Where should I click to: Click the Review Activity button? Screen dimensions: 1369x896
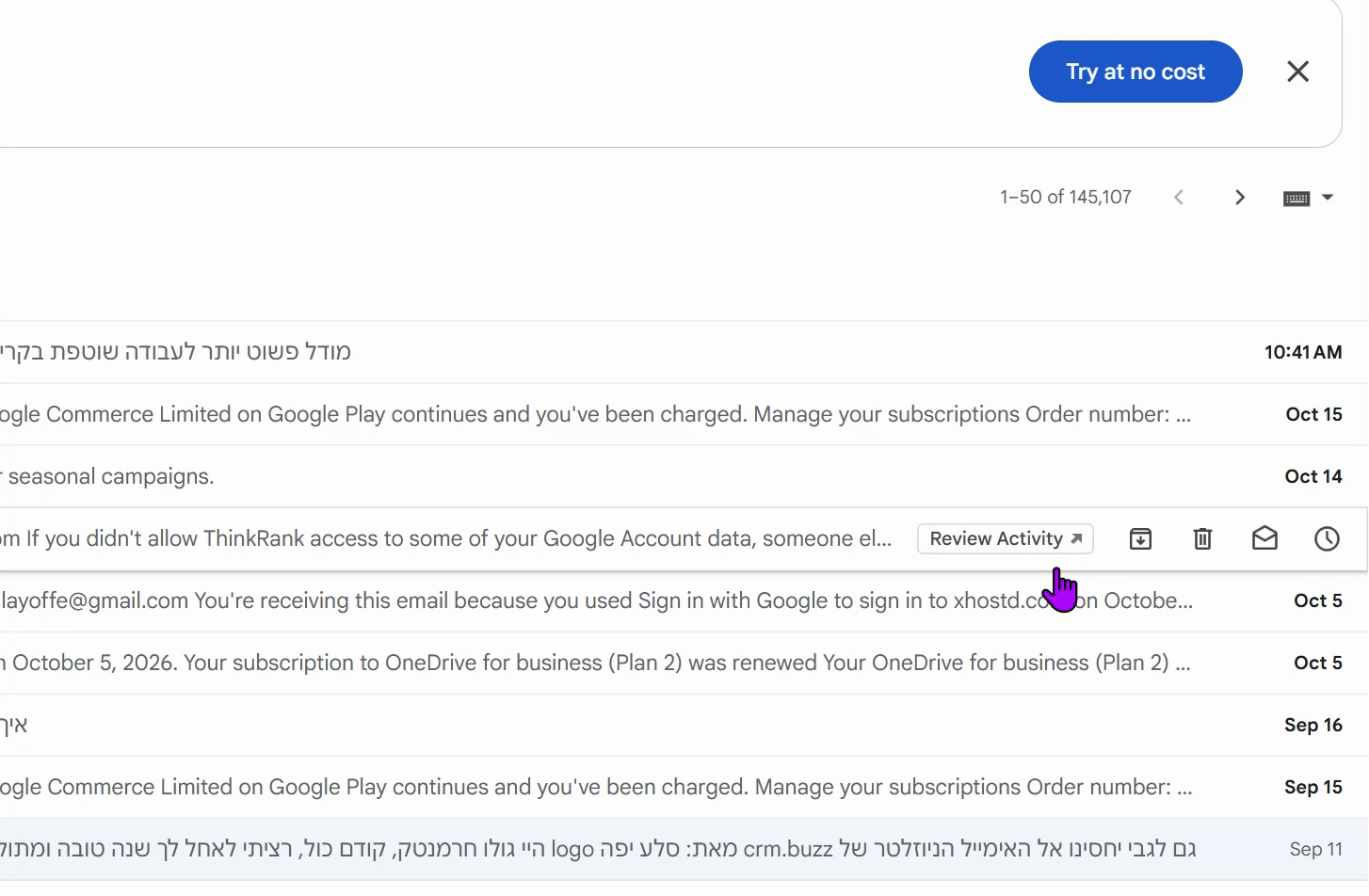click(1006, 538)
